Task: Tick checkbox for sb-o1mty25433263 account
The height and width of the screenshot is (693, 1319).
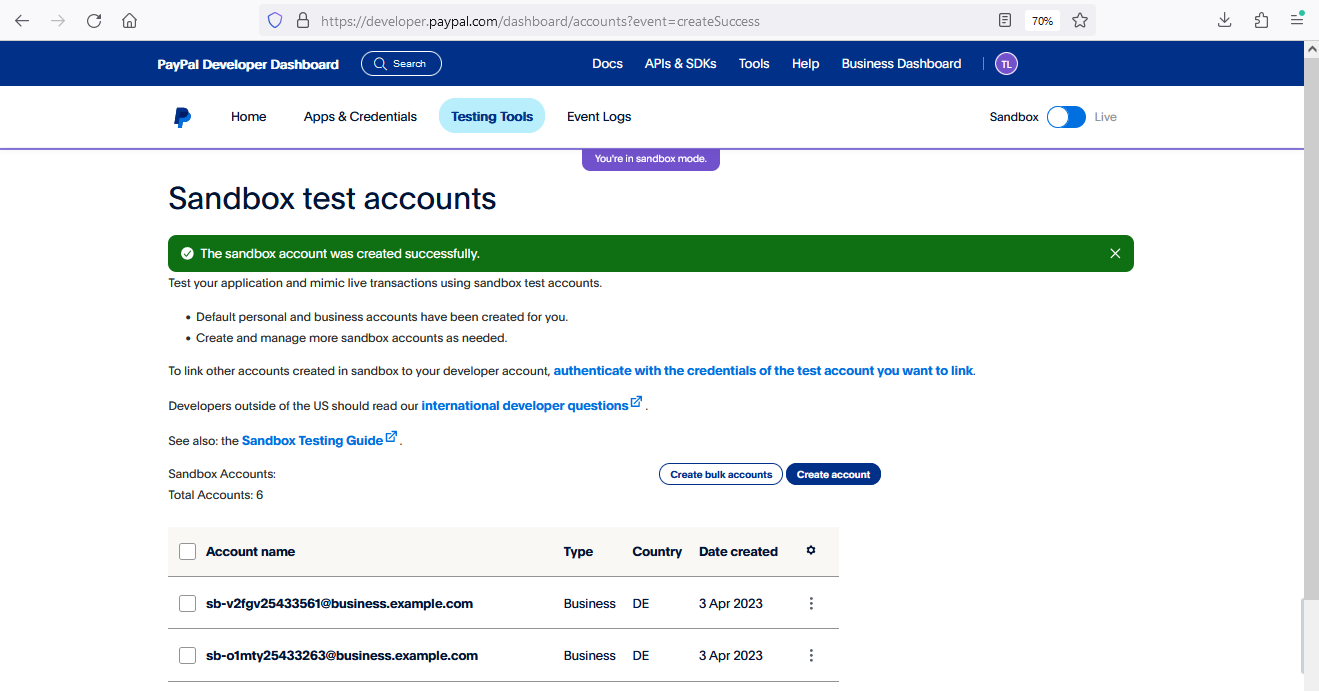Action: 187,656
